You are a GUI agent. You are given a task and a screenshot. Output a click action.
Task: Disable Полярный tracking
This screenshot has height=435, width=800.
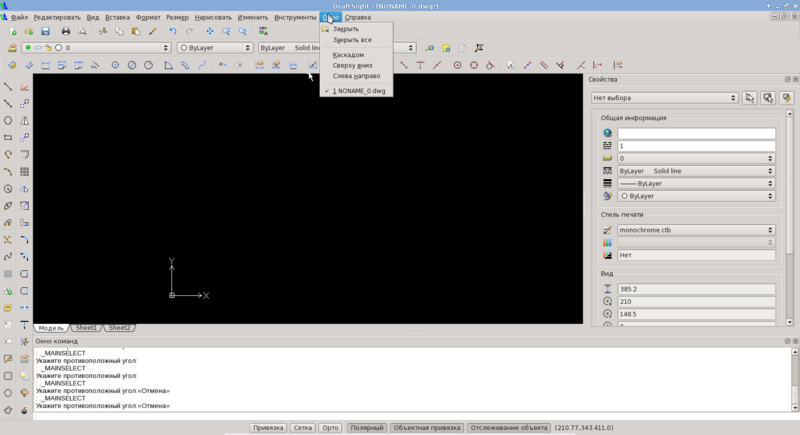pos(367,428)
